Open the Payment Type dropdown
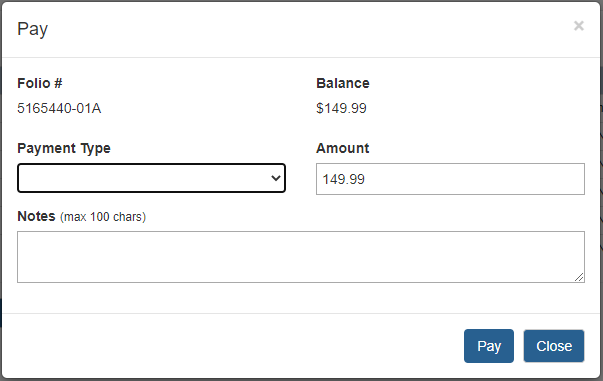 pos(151,178)
